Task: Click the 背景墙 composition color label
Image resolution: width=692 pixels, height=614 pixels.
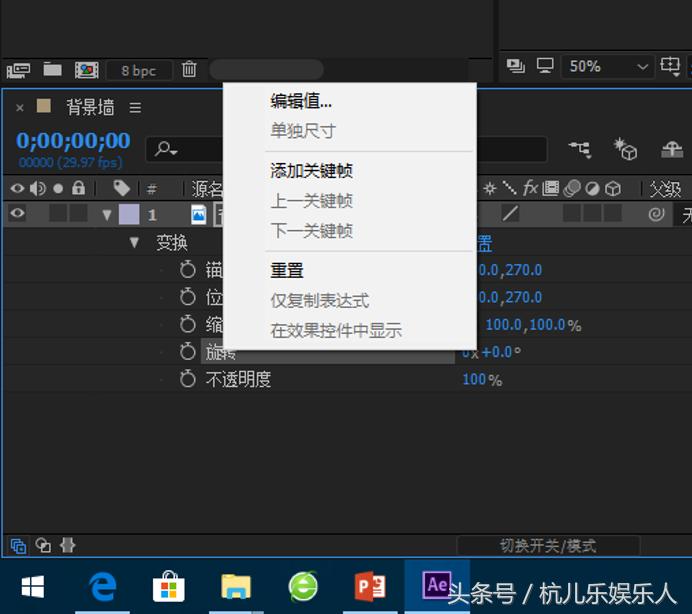Action: (x=44, y=106)
